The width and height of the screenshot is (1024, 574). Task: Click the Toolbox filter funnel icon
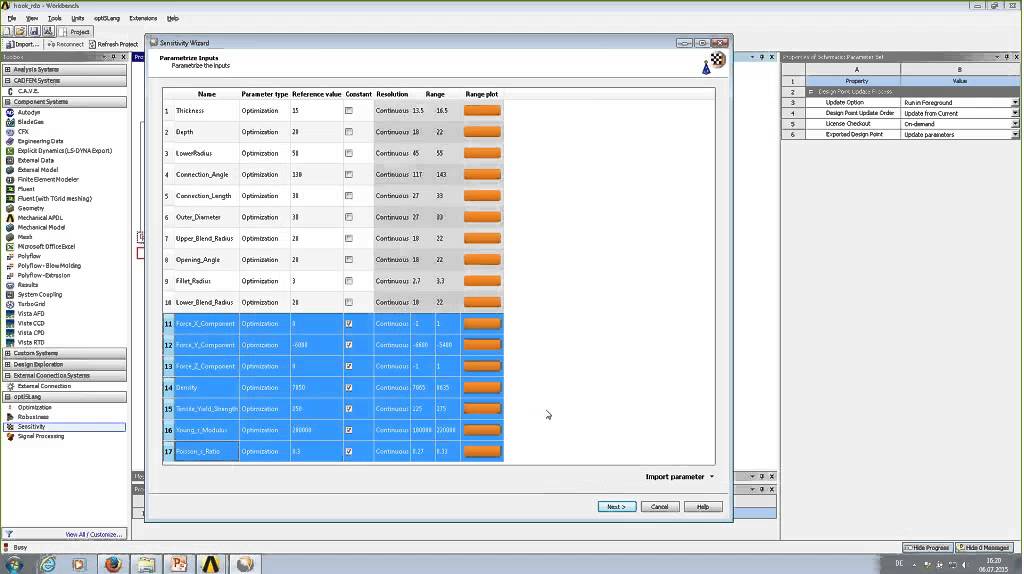(9, 534)
